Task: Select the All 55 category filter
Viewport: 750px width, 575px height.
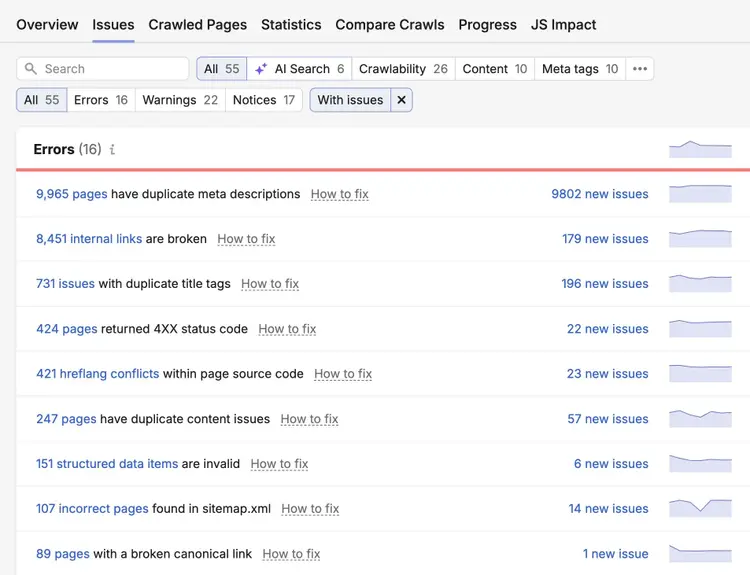Action: click(x=222, y=69)
